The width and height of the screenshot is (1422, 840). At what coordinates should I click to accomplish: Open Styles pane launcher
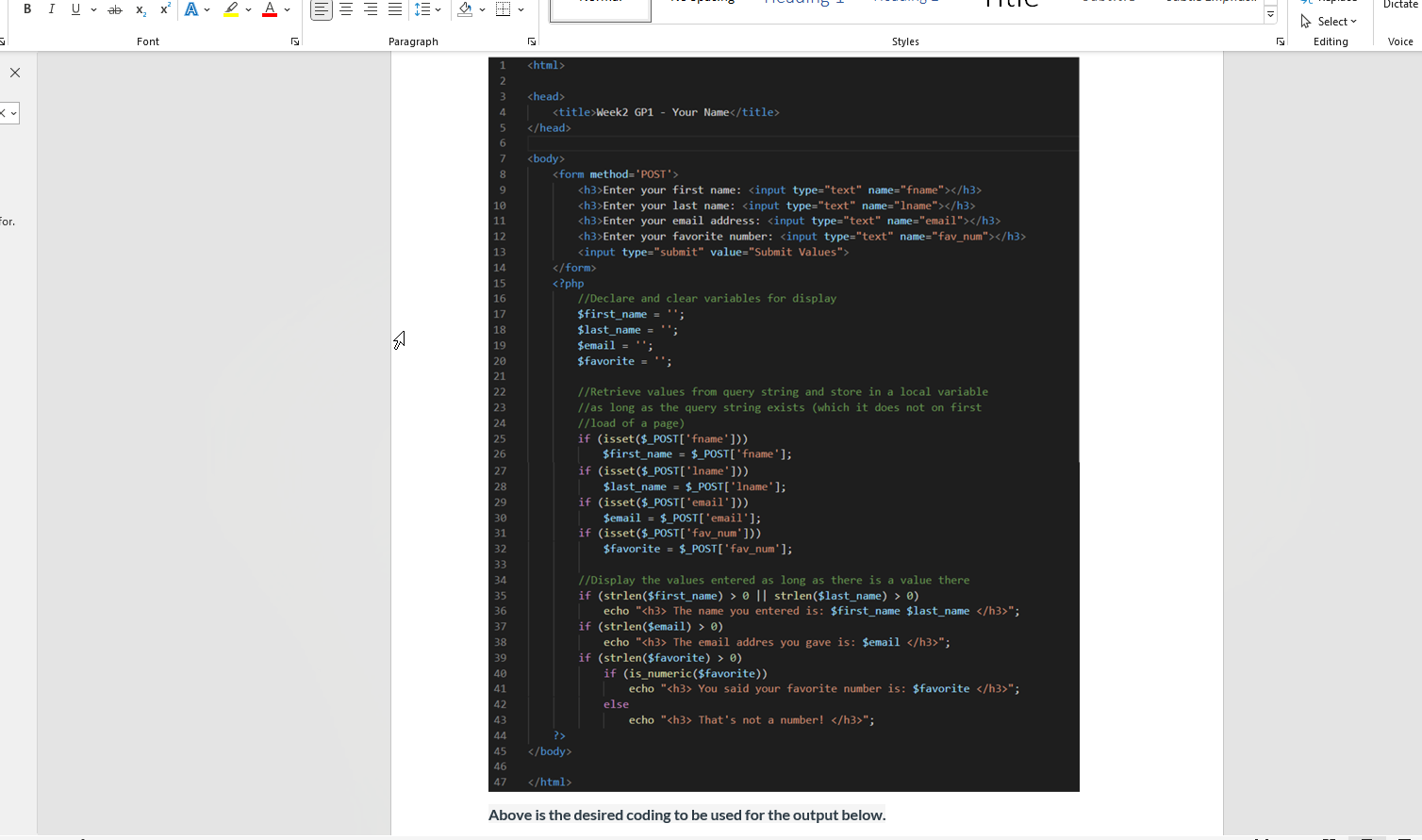(1281, 41)
